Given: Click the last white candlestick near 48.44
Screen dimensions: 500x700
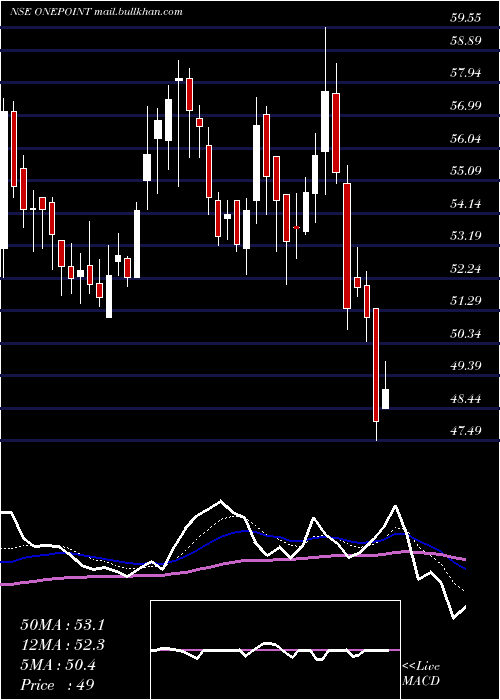Looking at the screenshot, I should click(x=385, y=399).
